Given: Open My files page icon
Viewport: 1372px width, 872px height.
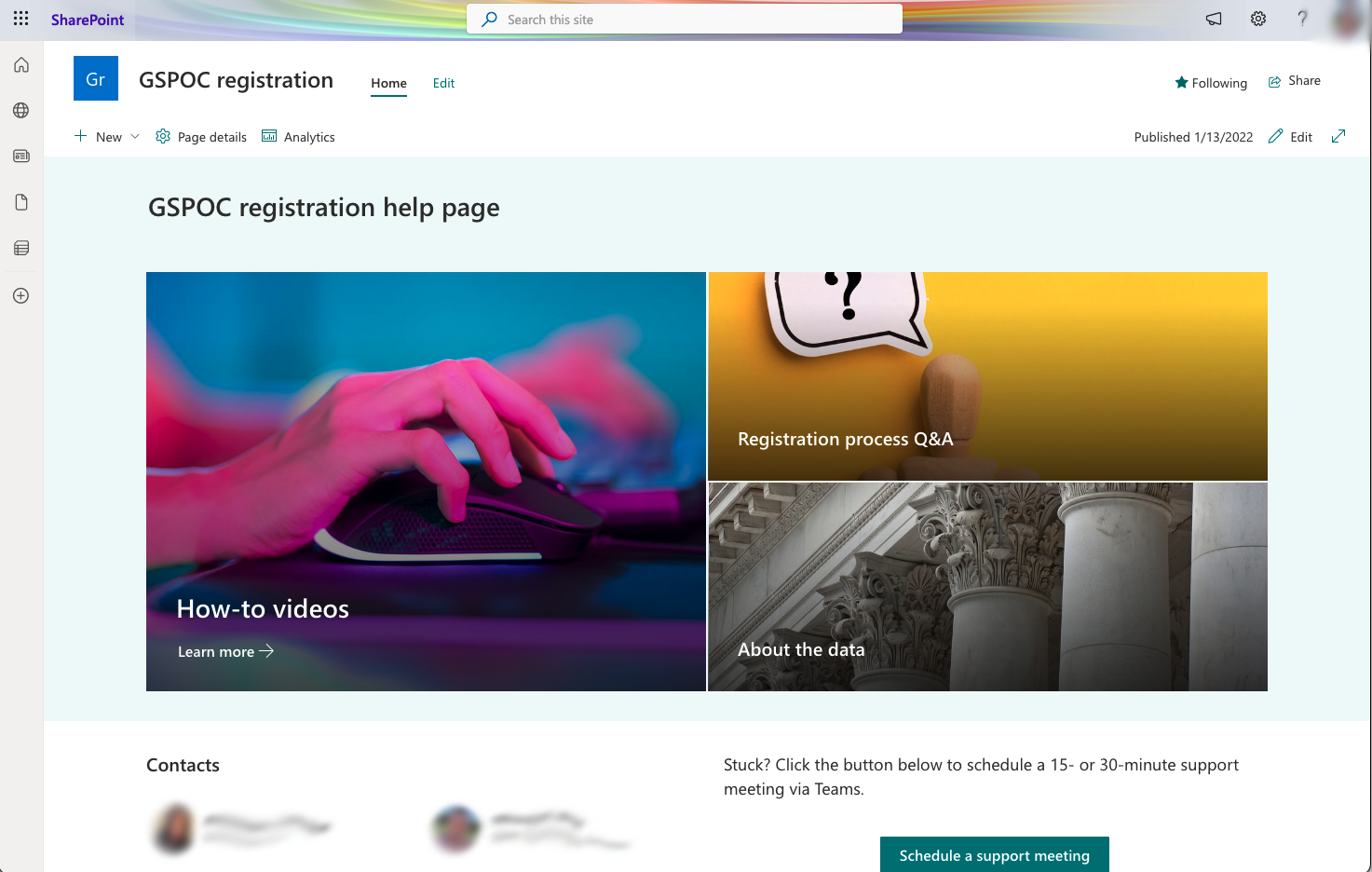Looking at the screenshot, I should pyautogui.click(x=21, y=202).
